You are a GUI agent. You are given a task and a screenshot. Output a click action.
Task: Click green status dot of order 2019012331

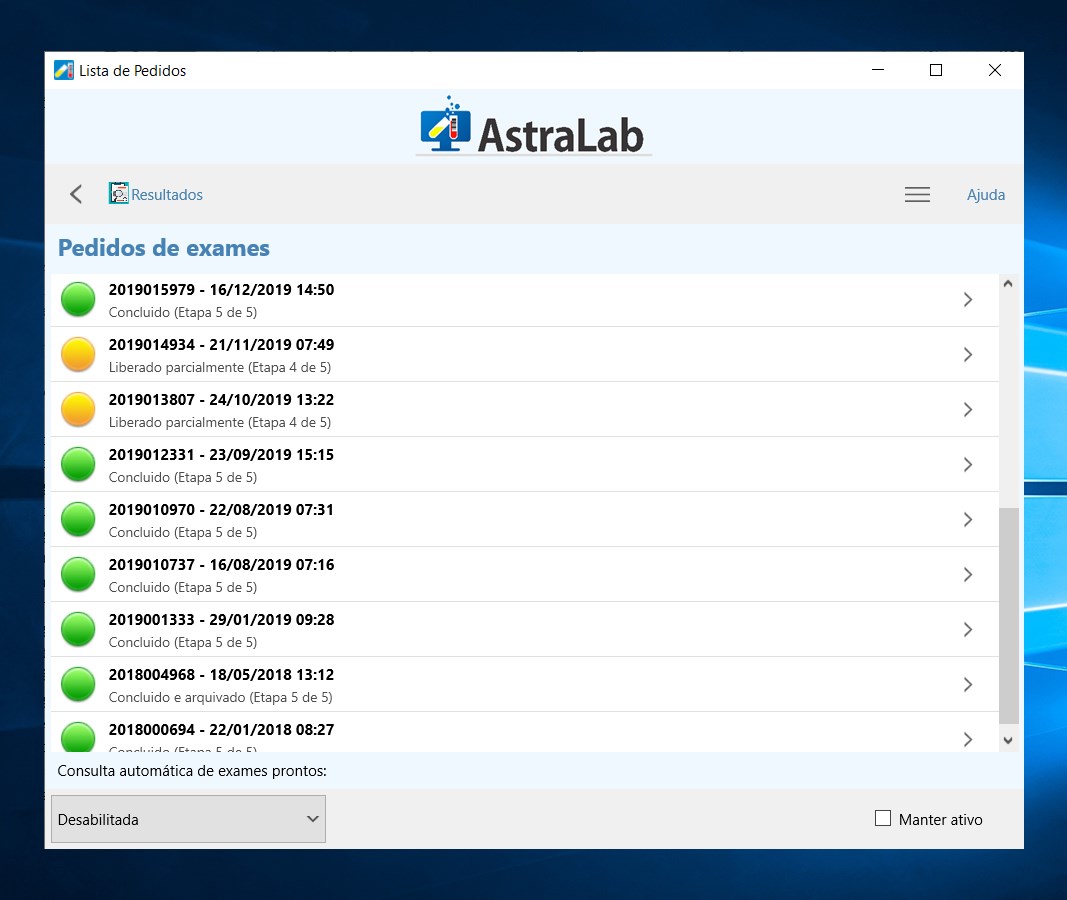[x=78, y=465]
